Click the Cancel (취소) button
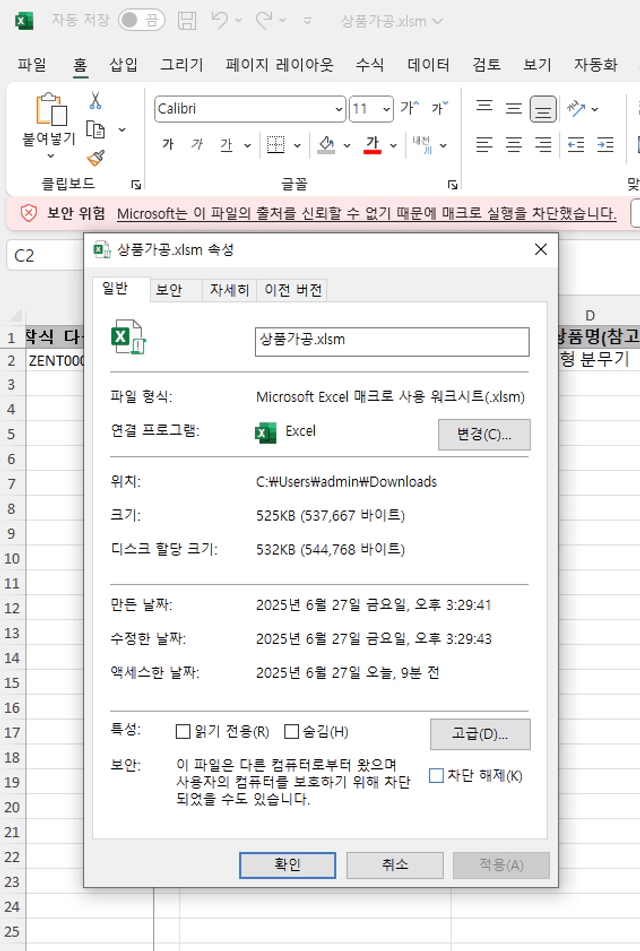Image resolution: width=640 pixels, height=951 pixels. pos(395,865)
